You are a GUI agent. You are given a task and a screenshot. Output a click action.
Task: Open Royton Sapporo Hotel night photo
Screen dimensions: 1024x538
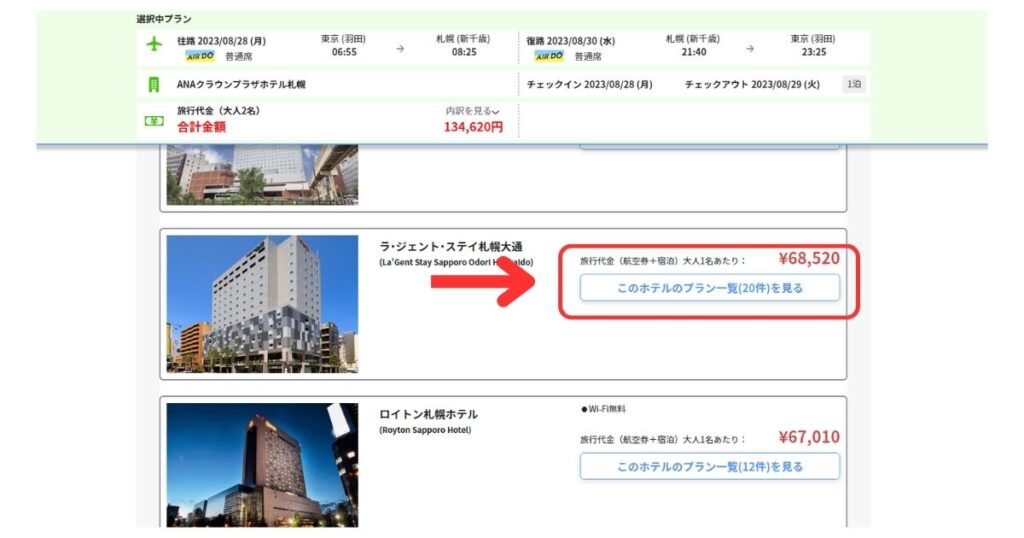[262, 465]
